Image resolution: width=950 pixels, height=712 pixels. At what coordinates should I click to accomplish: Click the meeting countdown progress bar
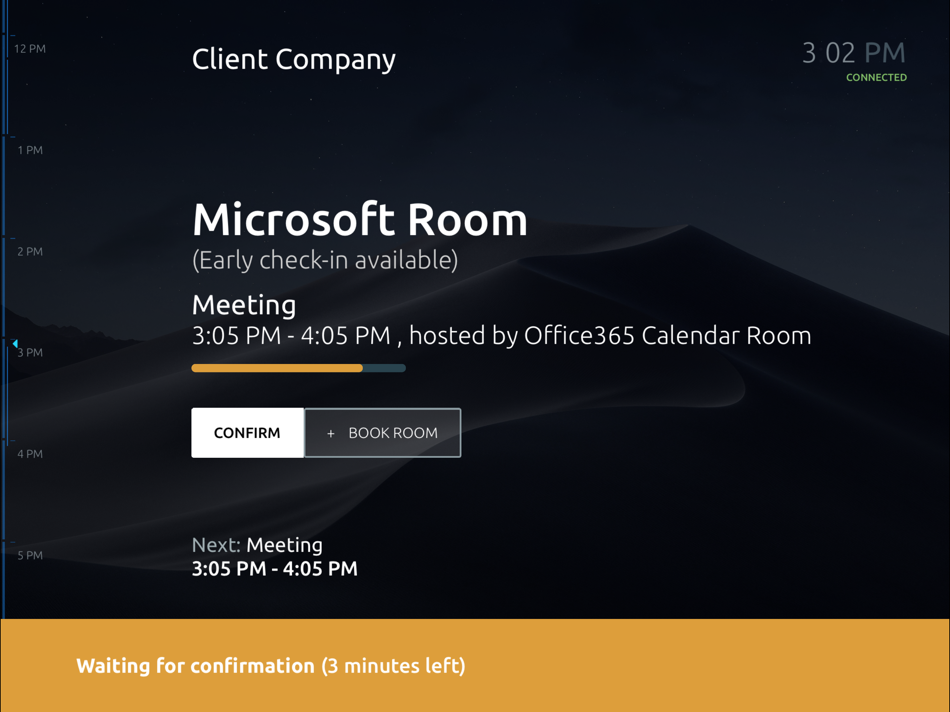pyautogui.click(x=299, y=368)
